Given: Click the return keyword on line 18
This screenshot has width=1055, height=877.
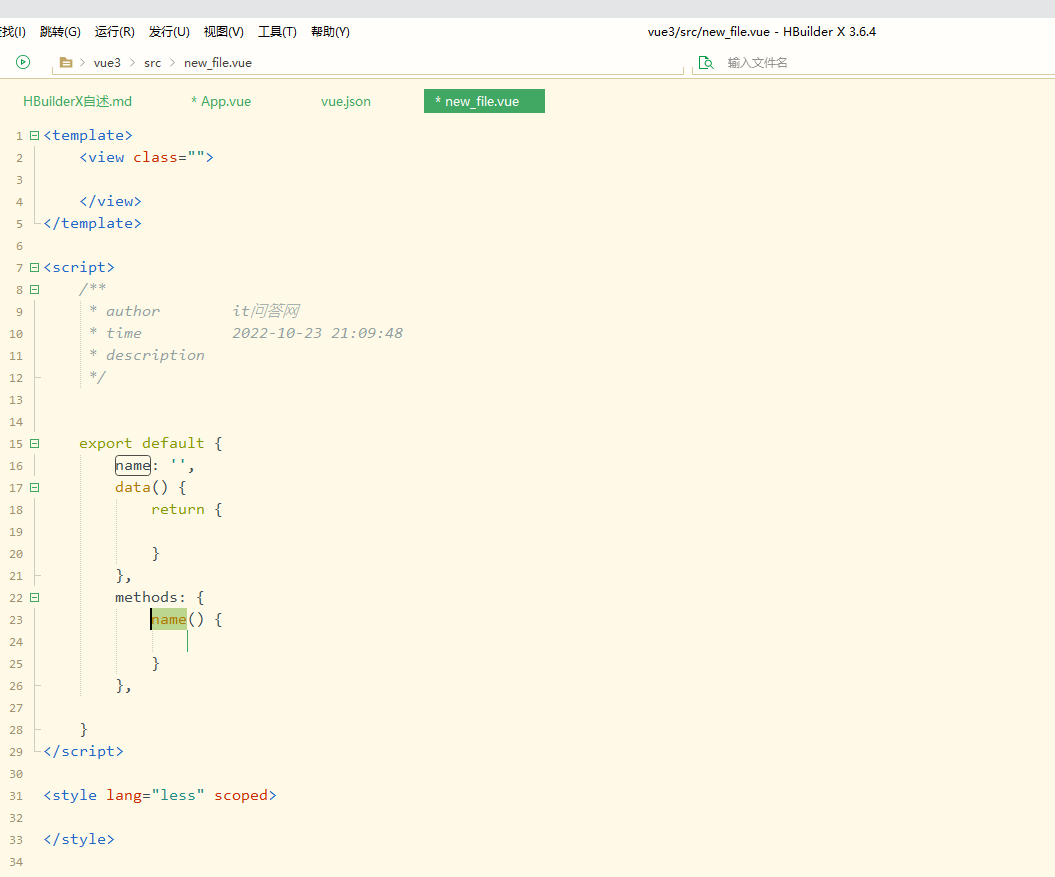Looking at the screenshot, I should coord(178,510).
